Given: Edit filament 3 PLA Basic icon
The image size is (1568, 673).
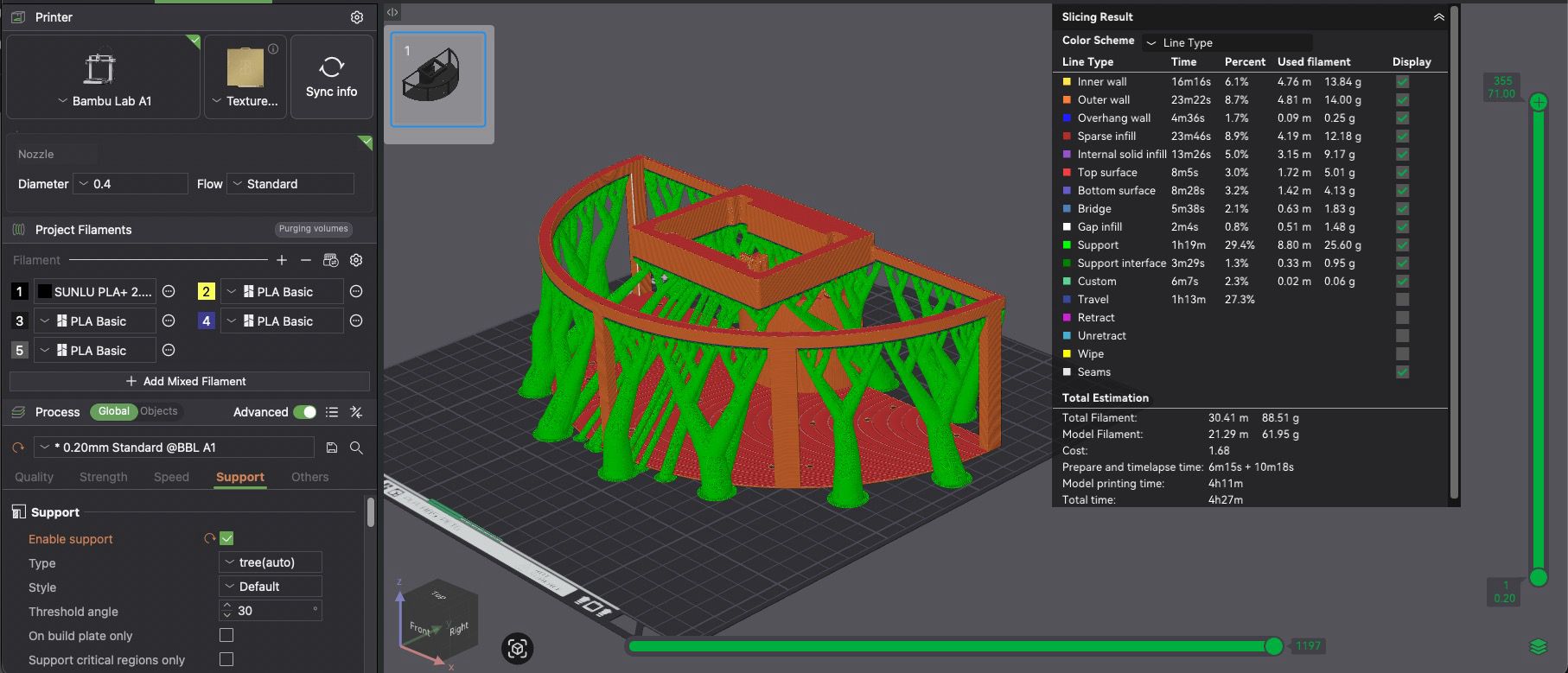Looking at the screenshot, I should pyautogui.click(x=169, y=321).
